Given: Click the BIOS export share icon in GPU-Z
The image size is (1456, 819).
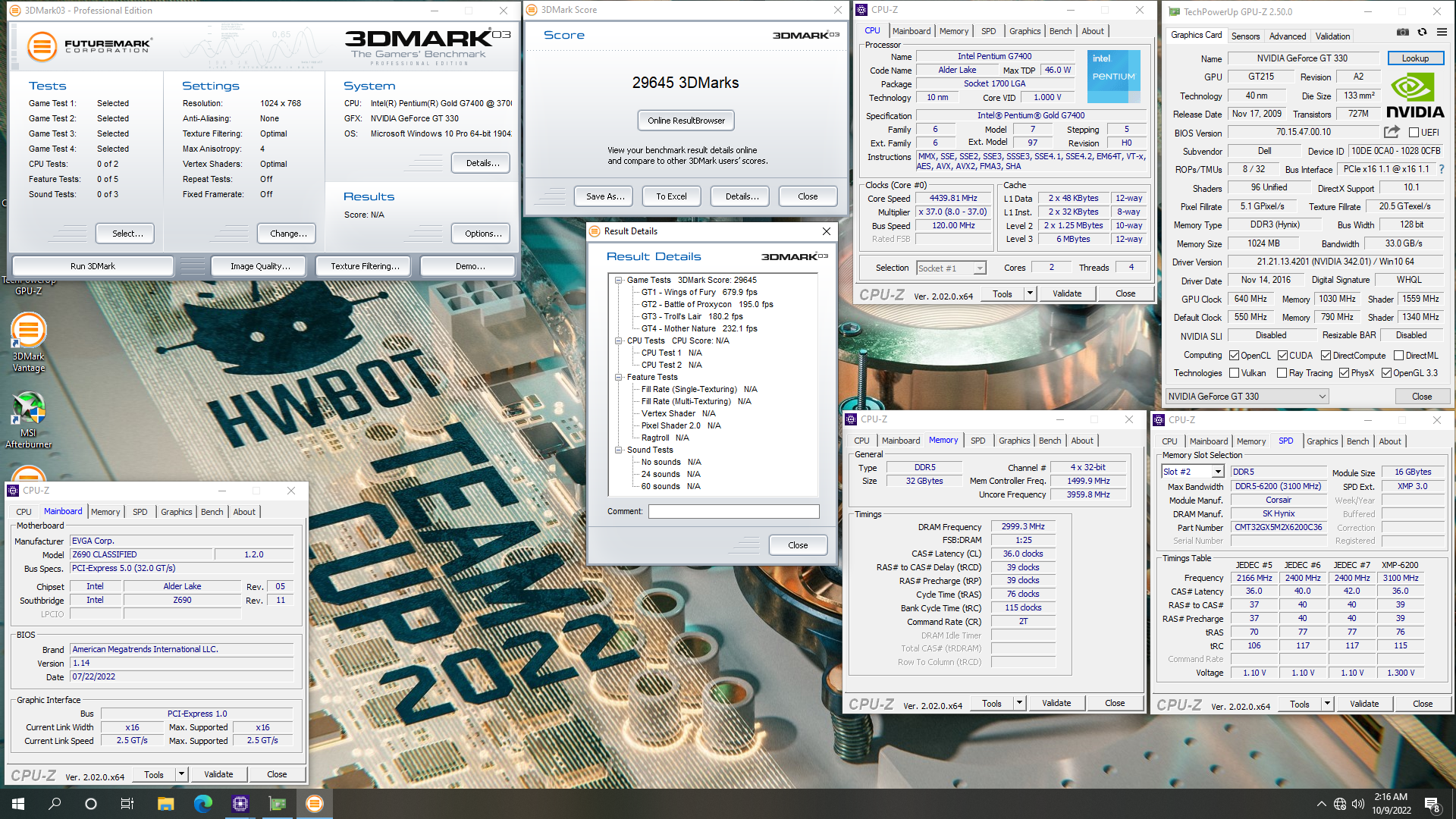Looking at the screenshot, I should (x=1392, y=132).
